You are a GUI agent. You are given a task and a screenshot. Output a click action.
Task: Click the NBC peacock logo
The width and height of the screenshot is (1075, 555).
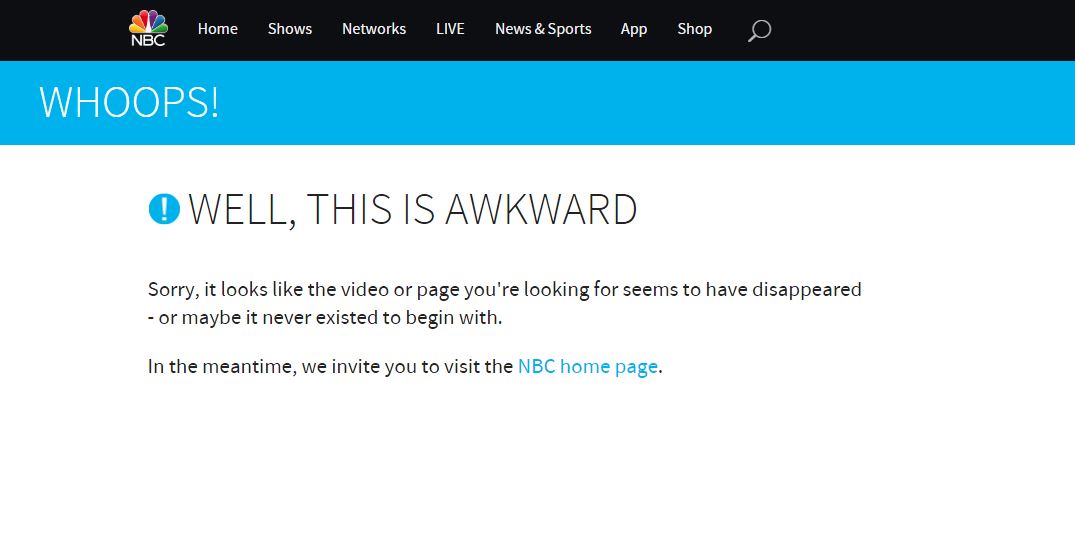click(148, 22)
